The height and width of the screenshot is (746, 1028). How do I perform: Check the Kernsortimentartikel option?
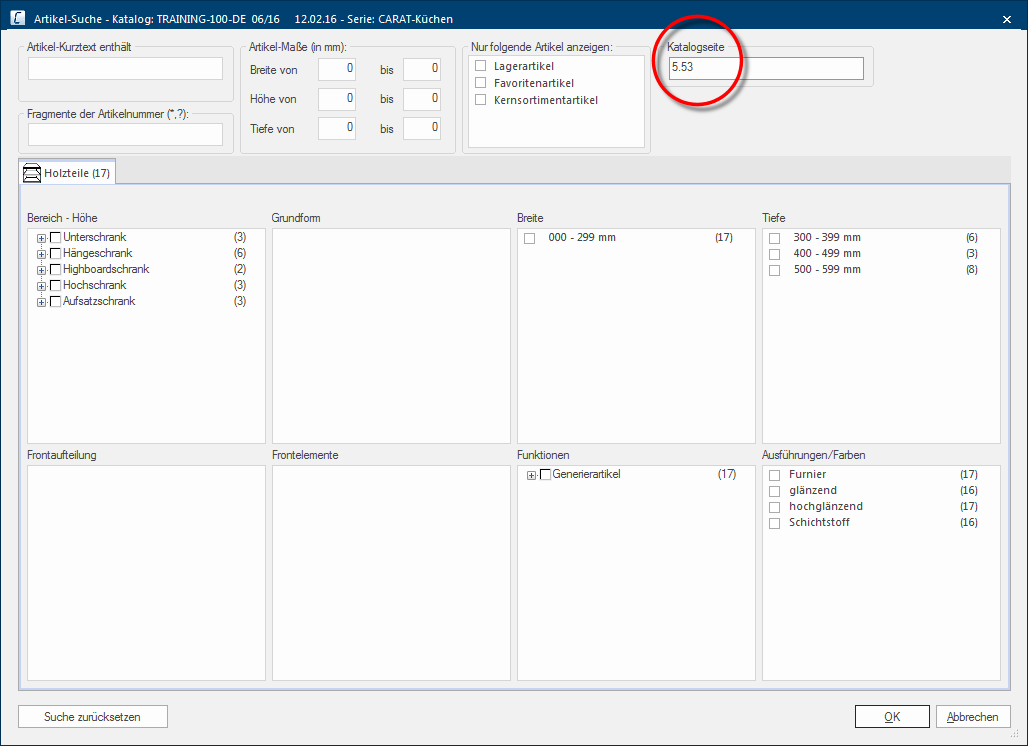(x=481, y=100)
